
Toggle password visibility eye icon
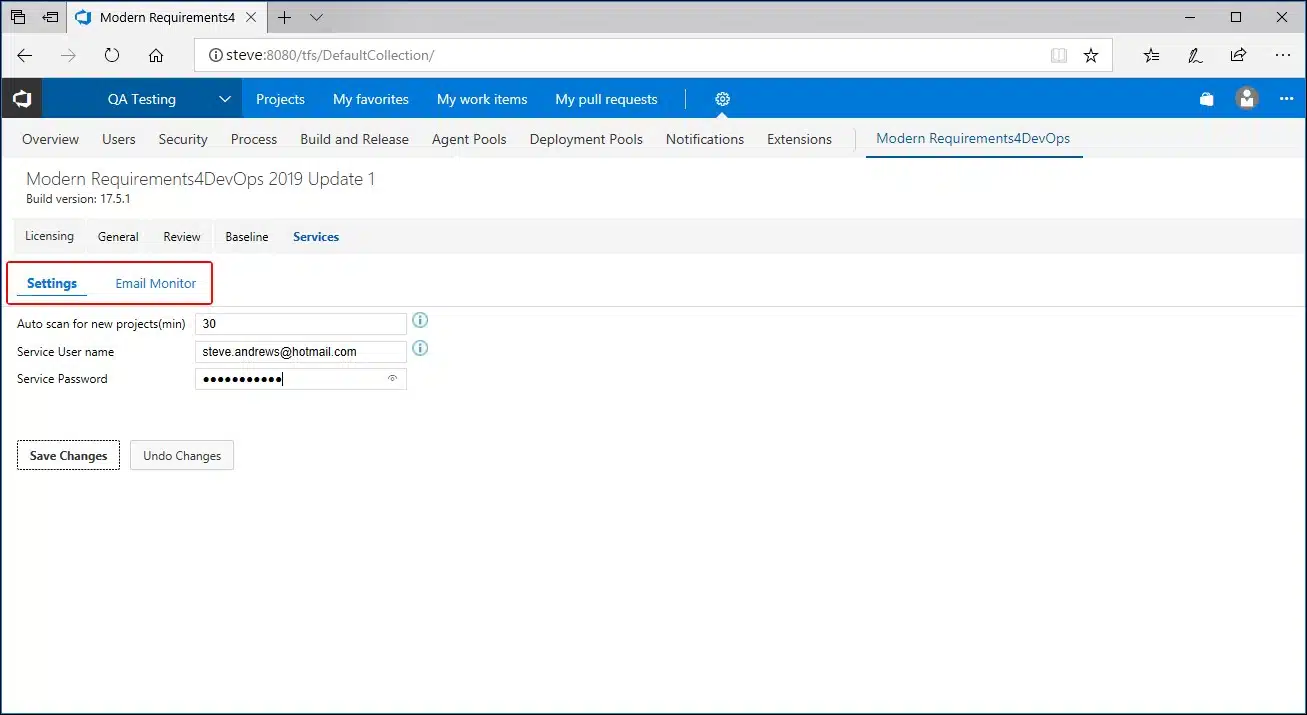pyautogui.click(x=393, y=379)
